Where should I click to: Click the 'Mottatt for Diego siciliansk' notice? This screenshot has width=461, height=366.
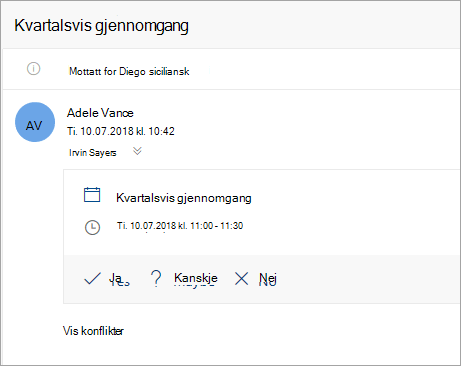(129, 71)
